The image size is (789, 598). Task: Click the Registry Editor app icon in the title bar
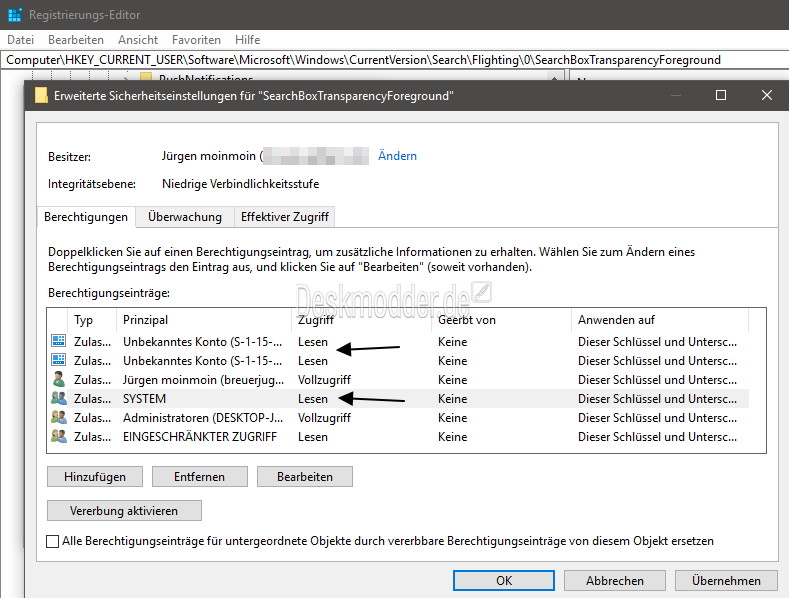[x=15, y=15]
